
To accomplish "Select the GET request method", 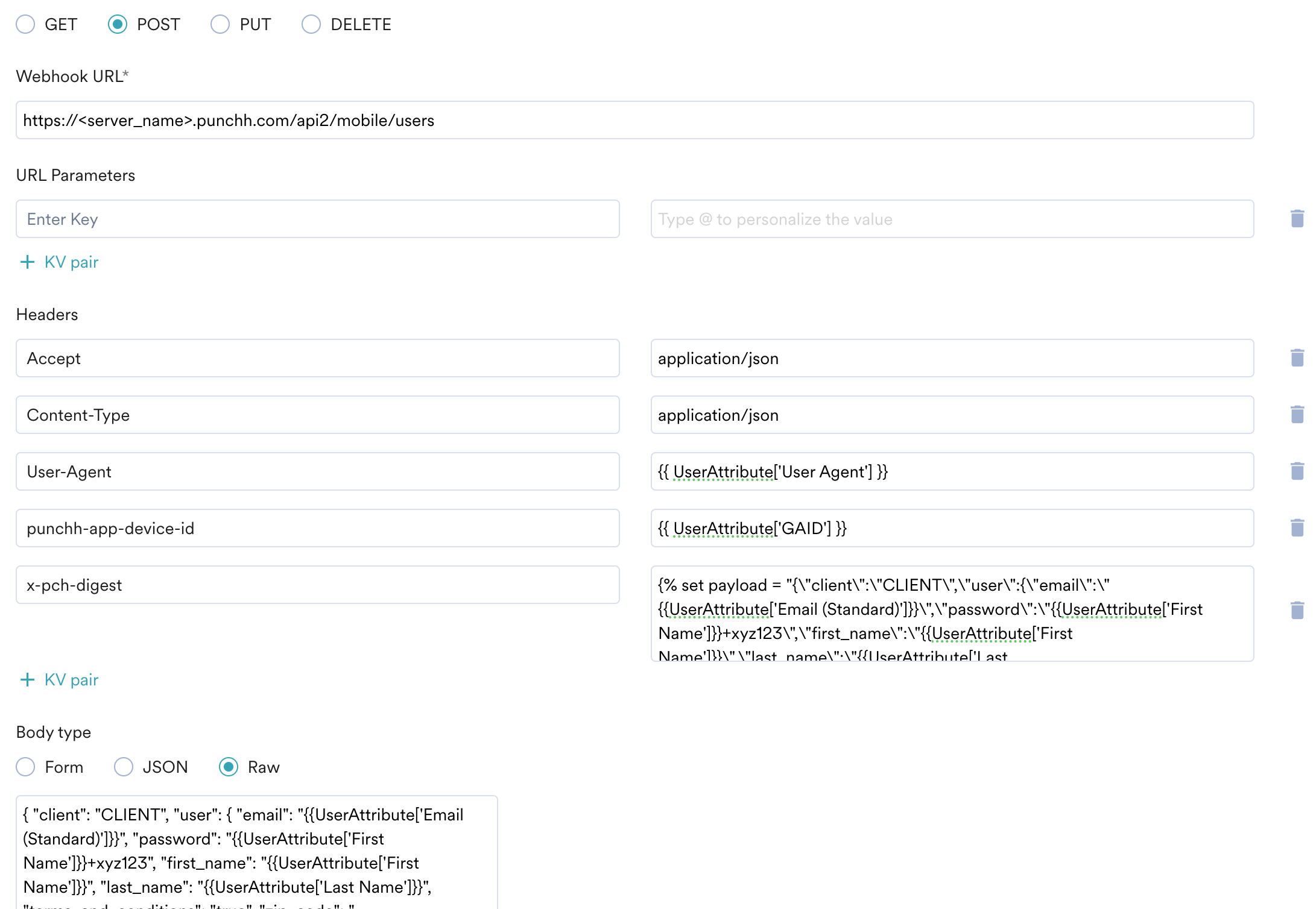I will point(25,24).
